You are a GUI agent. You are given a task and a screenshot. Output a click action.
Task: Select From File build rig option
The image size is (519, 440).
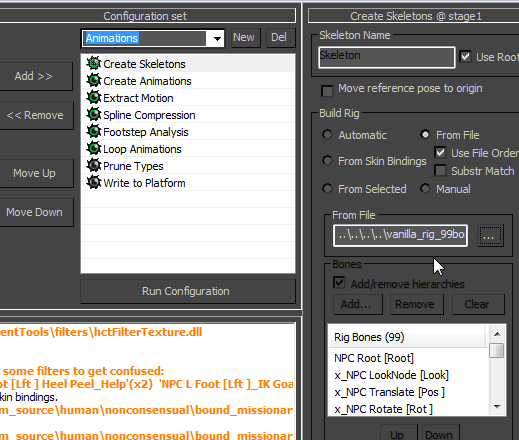(x=425, y=134)
